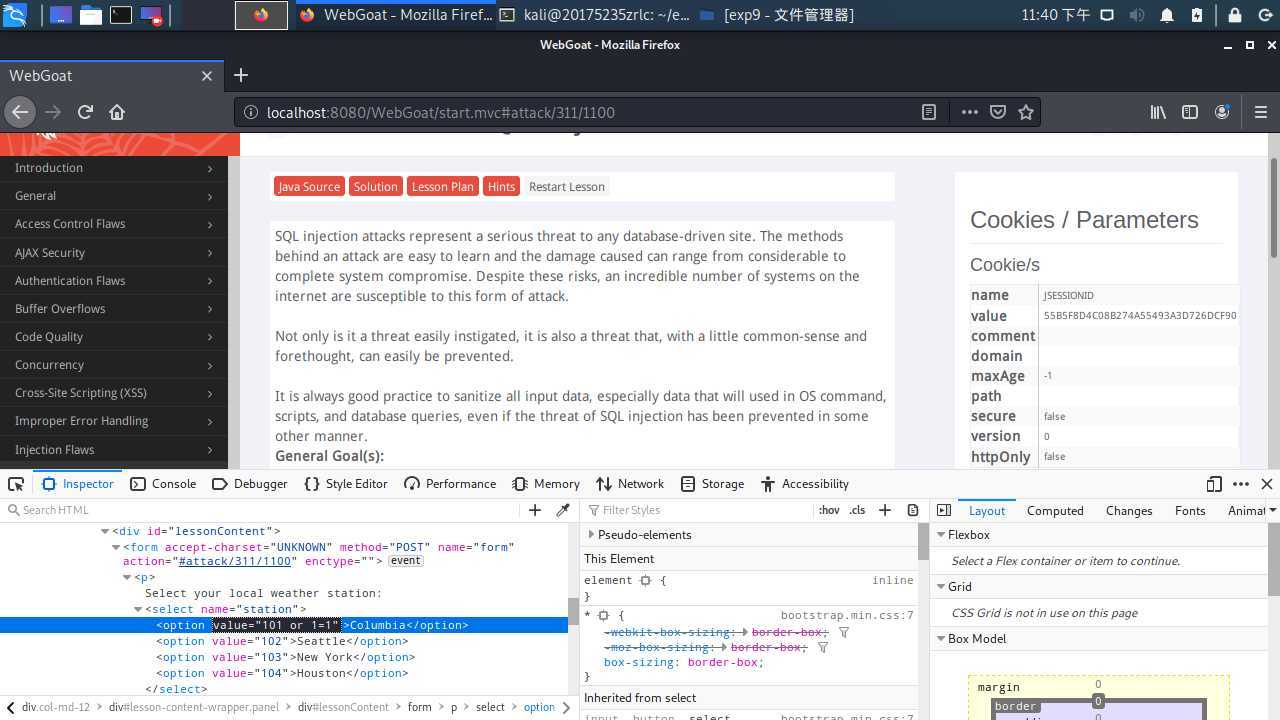Switch to the Console devtools tab
1280x720 pixels.
coord(163,484)
